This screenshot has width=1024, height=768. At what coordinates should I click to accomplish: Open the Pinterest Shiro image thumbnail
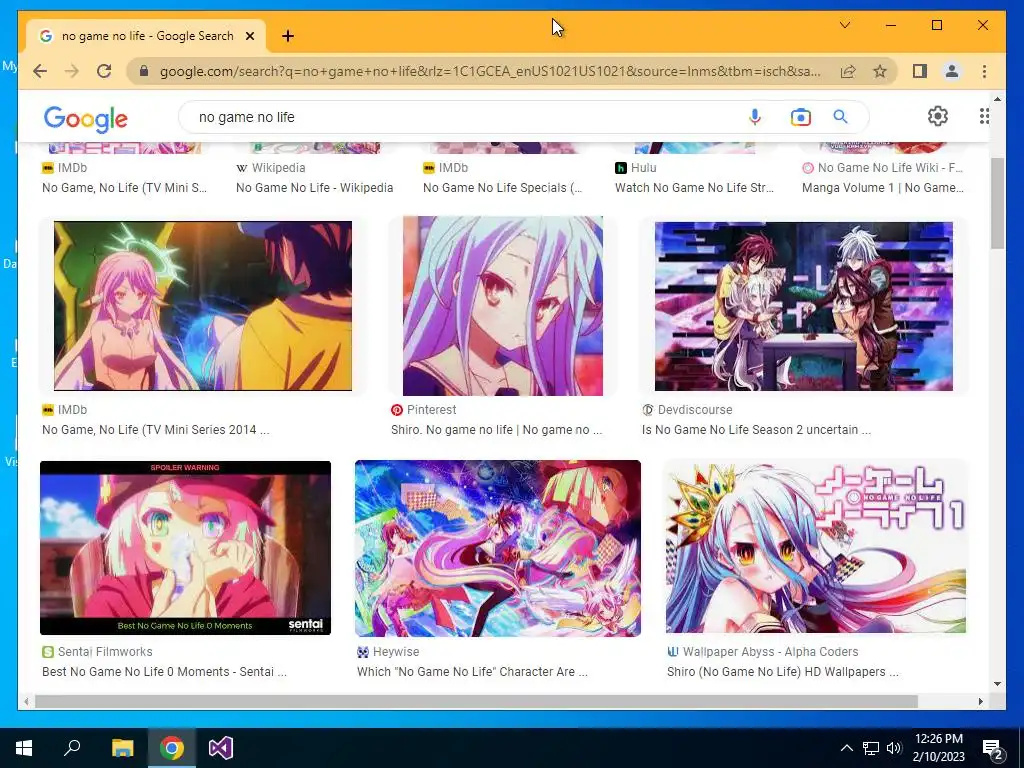click(x=503, y=306)
